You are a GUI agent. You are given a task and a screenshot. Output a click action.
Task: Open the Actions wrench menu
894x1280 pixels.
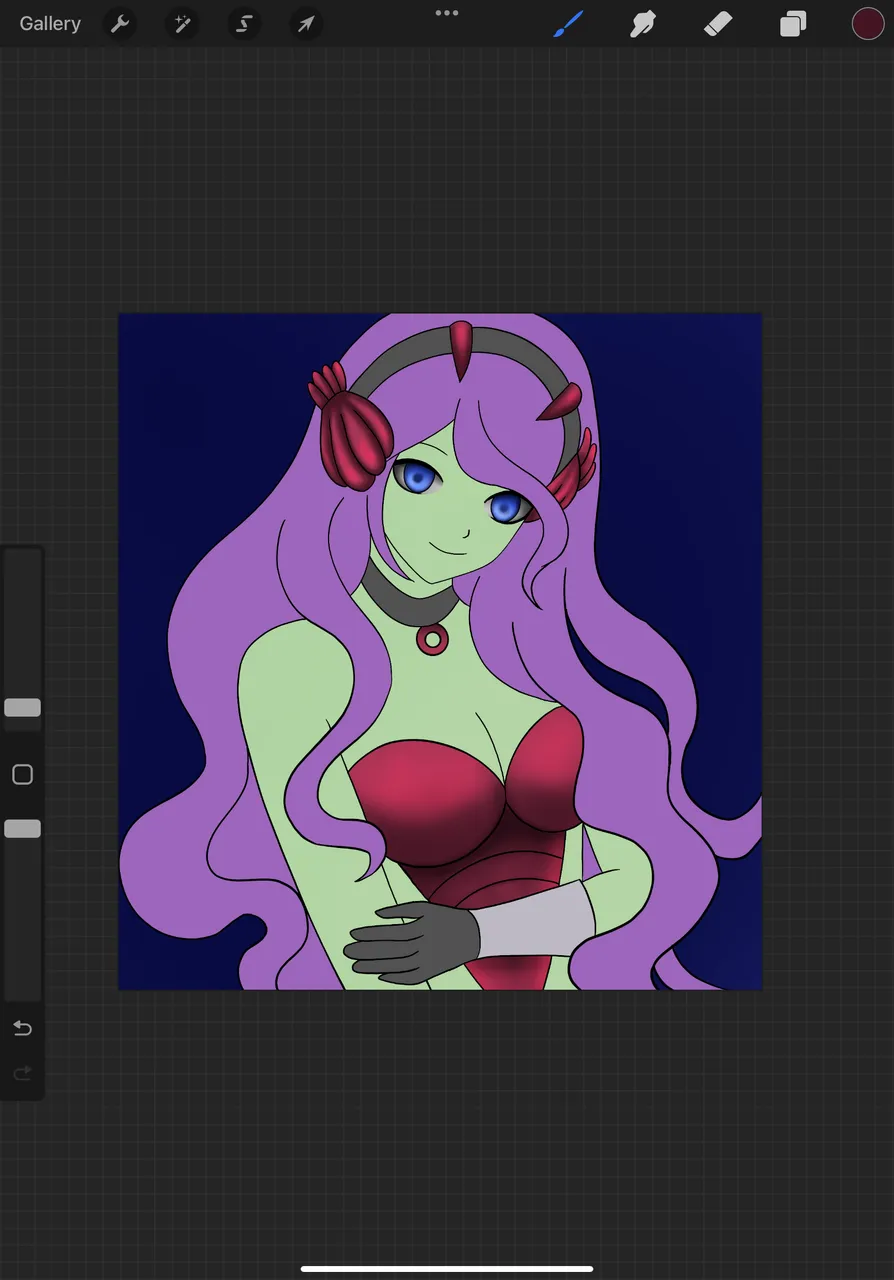click(x=120, y=24)
